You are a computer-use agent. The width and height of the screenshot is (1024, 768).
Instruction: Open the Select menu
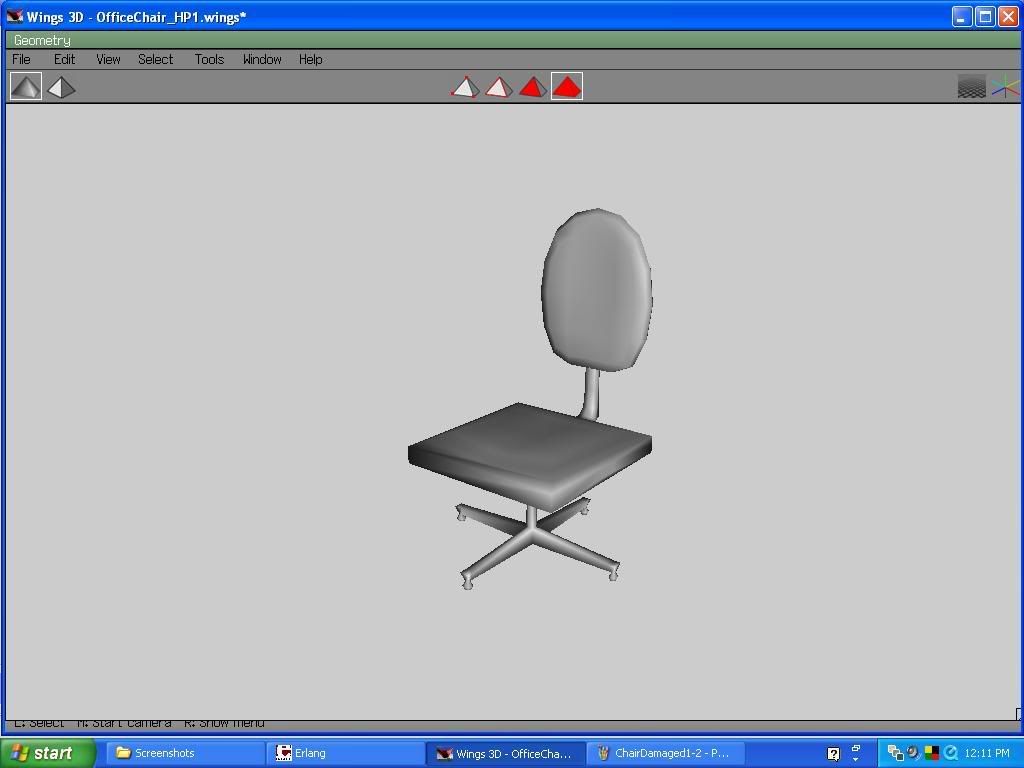(x=155, y=59)
